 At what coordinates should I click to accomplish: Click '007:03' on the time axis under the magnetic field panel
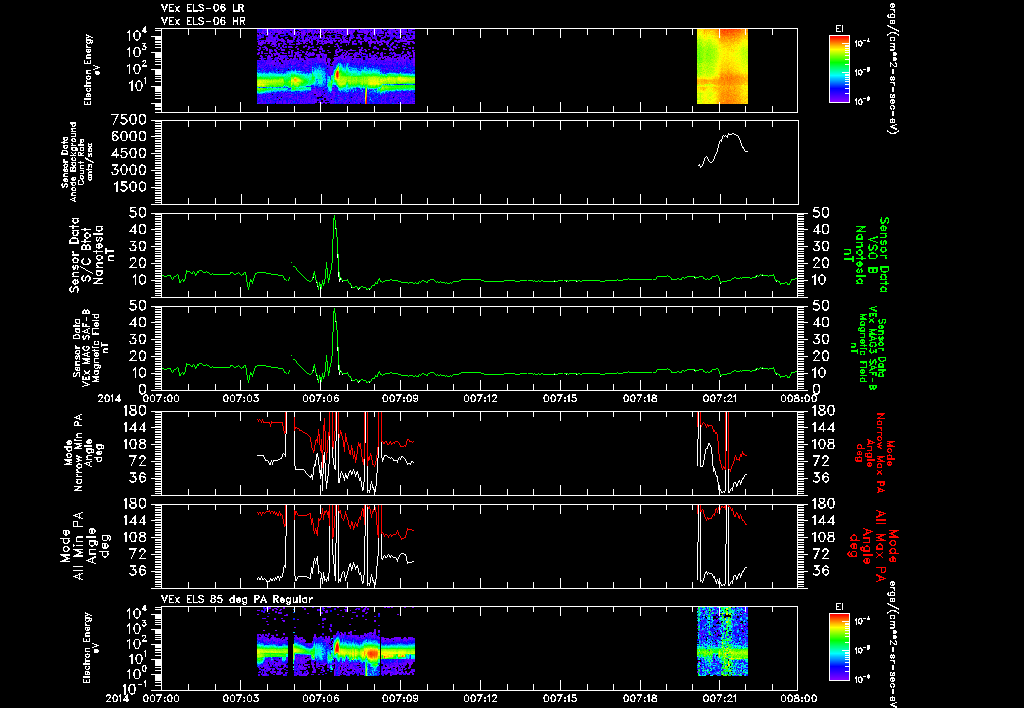[x=240, y=397]
